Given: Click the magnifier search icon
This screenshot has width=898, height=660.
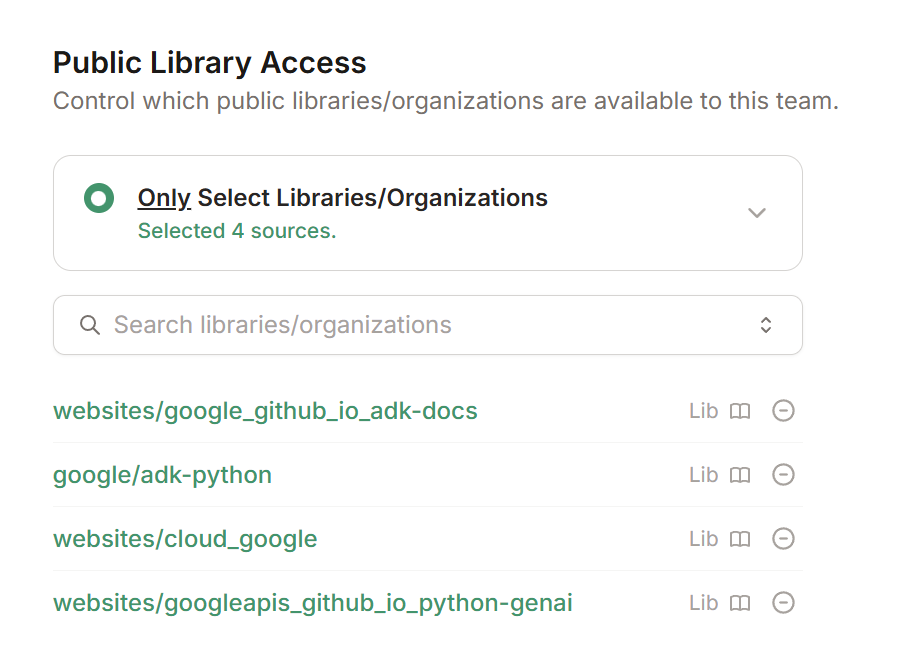Looking at the screenshot, I should 90,325.
